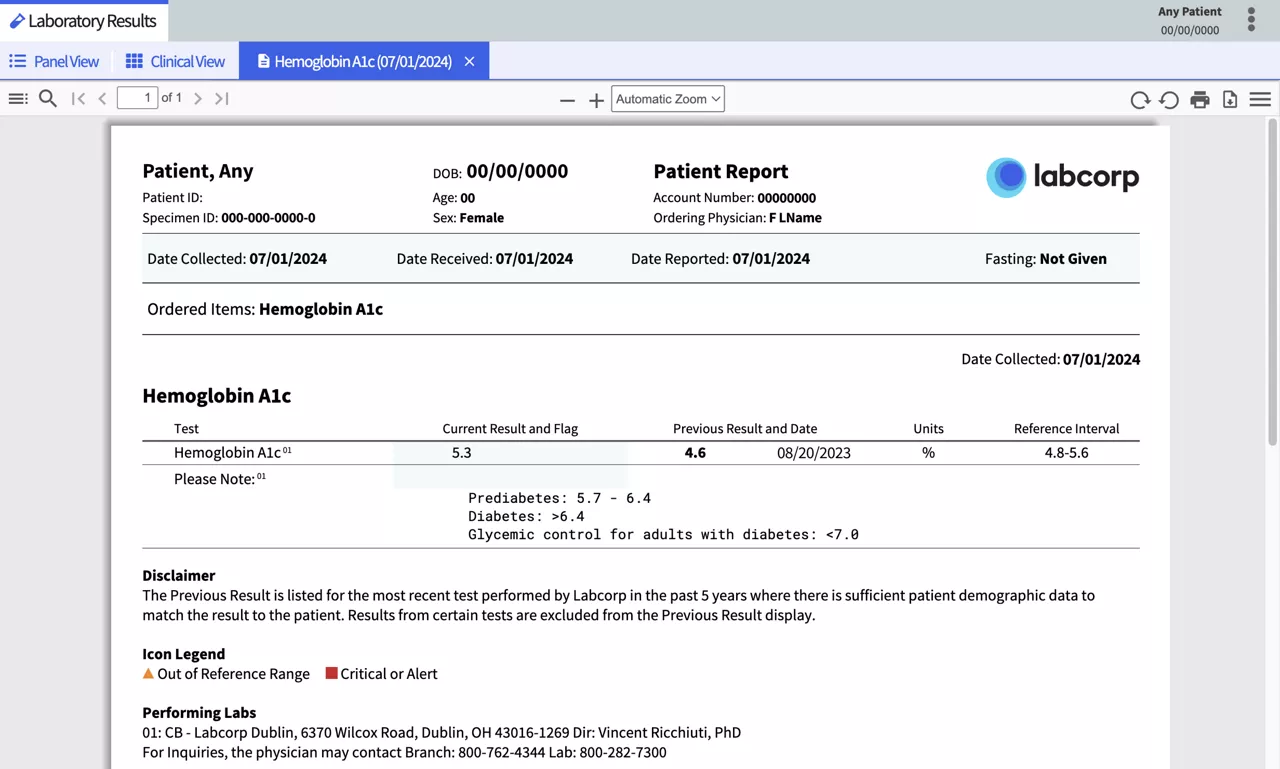Close the Hemoglobin A1c report tab

[x=469, y=61]
